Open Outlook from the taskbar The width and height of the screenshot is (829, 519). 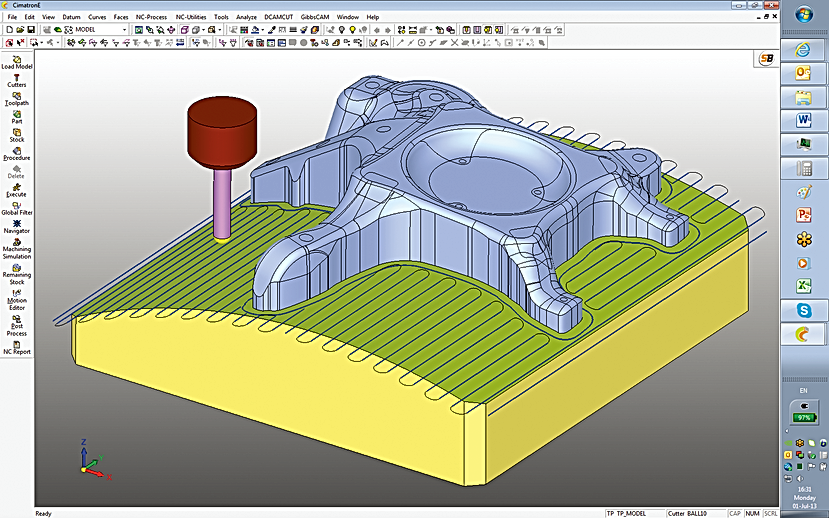(804, 73)
